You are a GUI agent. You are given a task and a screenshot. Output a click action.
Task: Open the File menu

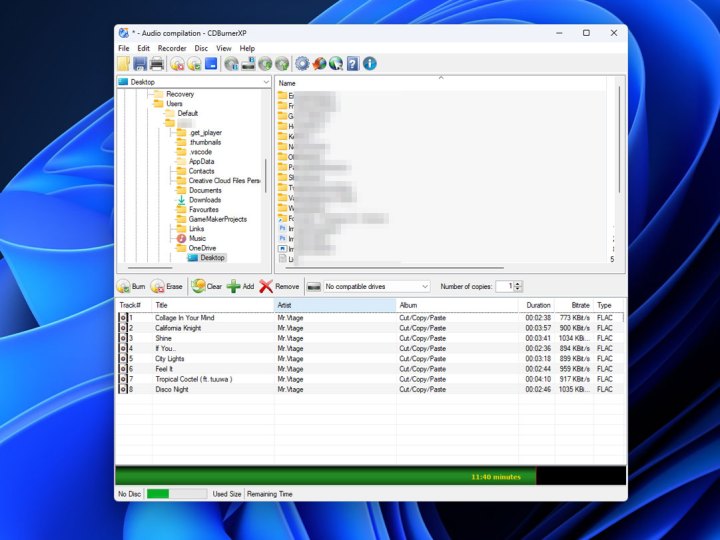(x=124, y=48)
